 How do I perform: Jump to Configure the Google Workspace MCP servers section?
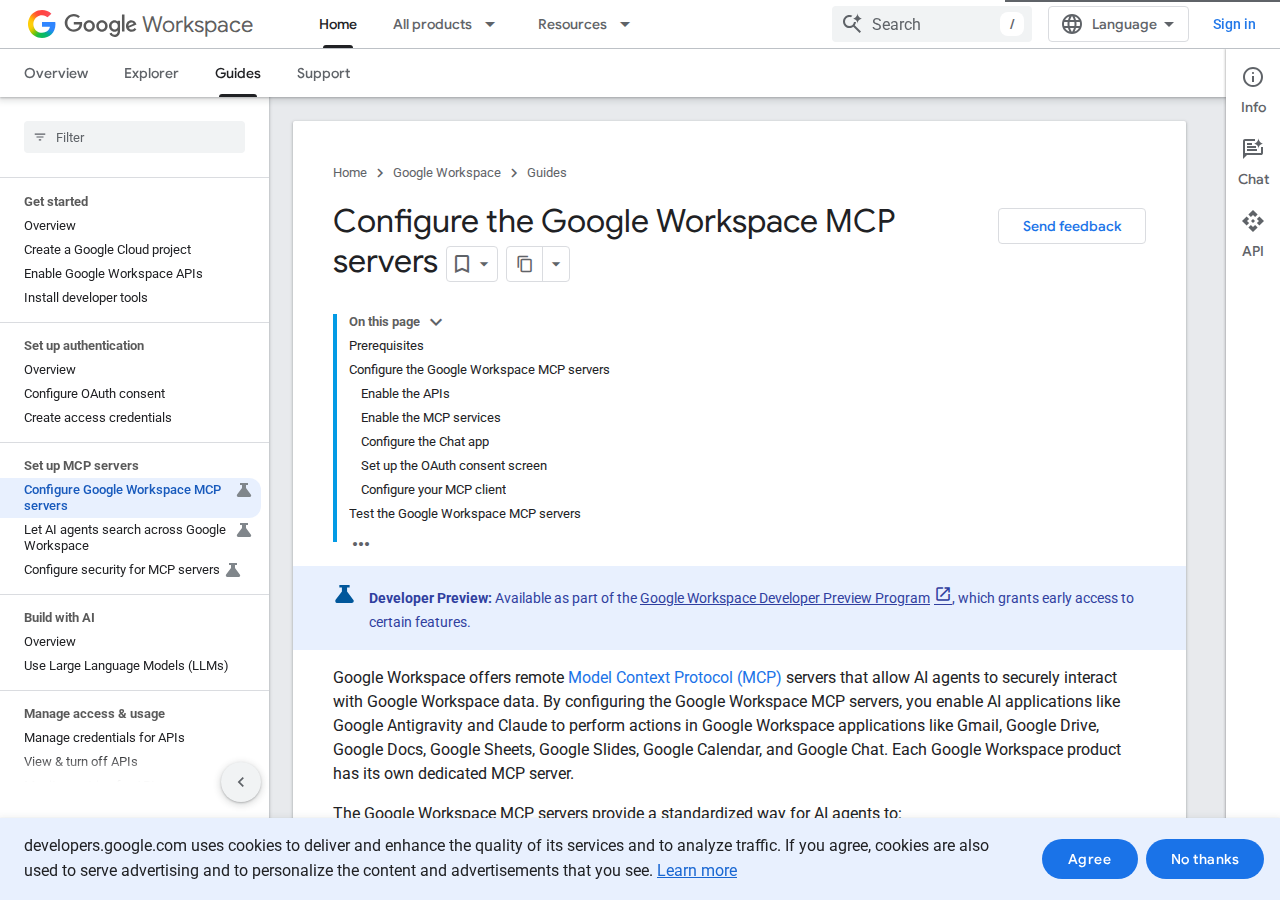pos(479,370)
